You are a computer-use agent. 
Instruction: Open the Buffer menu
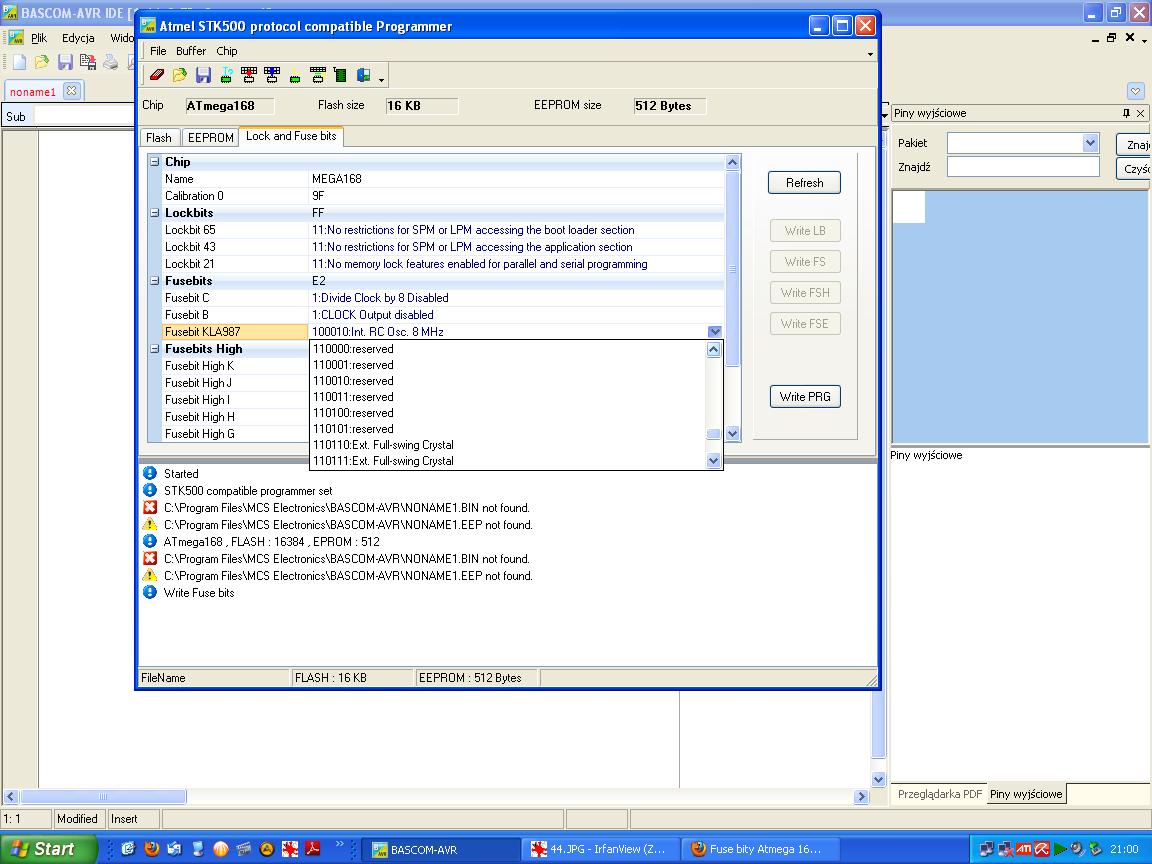pyautogui.click(x=190, y=51)
